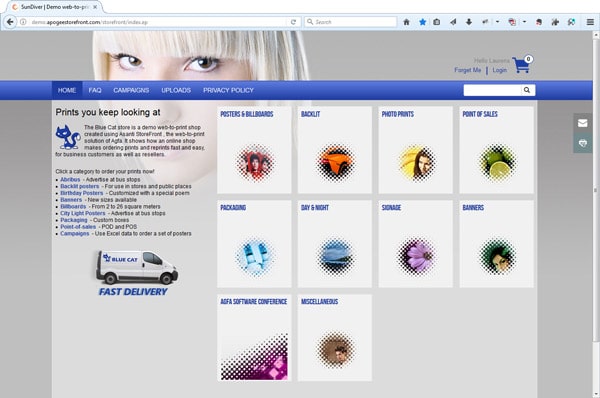Open downloads via the down arrow icon
The height and width of the screenshot is (398, 600).
(x=469, y=22)
